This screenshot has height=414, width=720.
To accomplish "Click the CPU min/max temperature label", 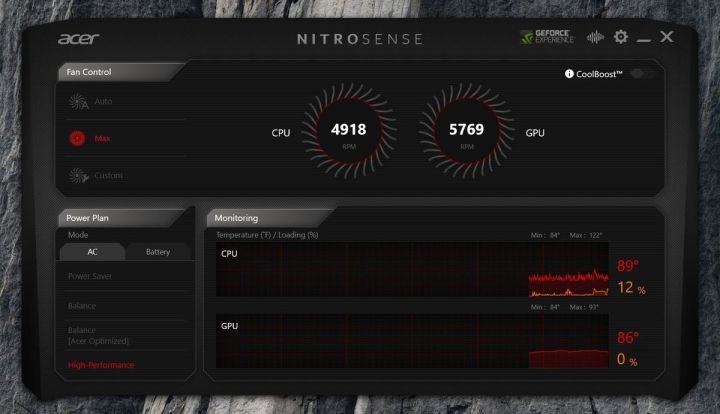I will click(x=566, y=235).
